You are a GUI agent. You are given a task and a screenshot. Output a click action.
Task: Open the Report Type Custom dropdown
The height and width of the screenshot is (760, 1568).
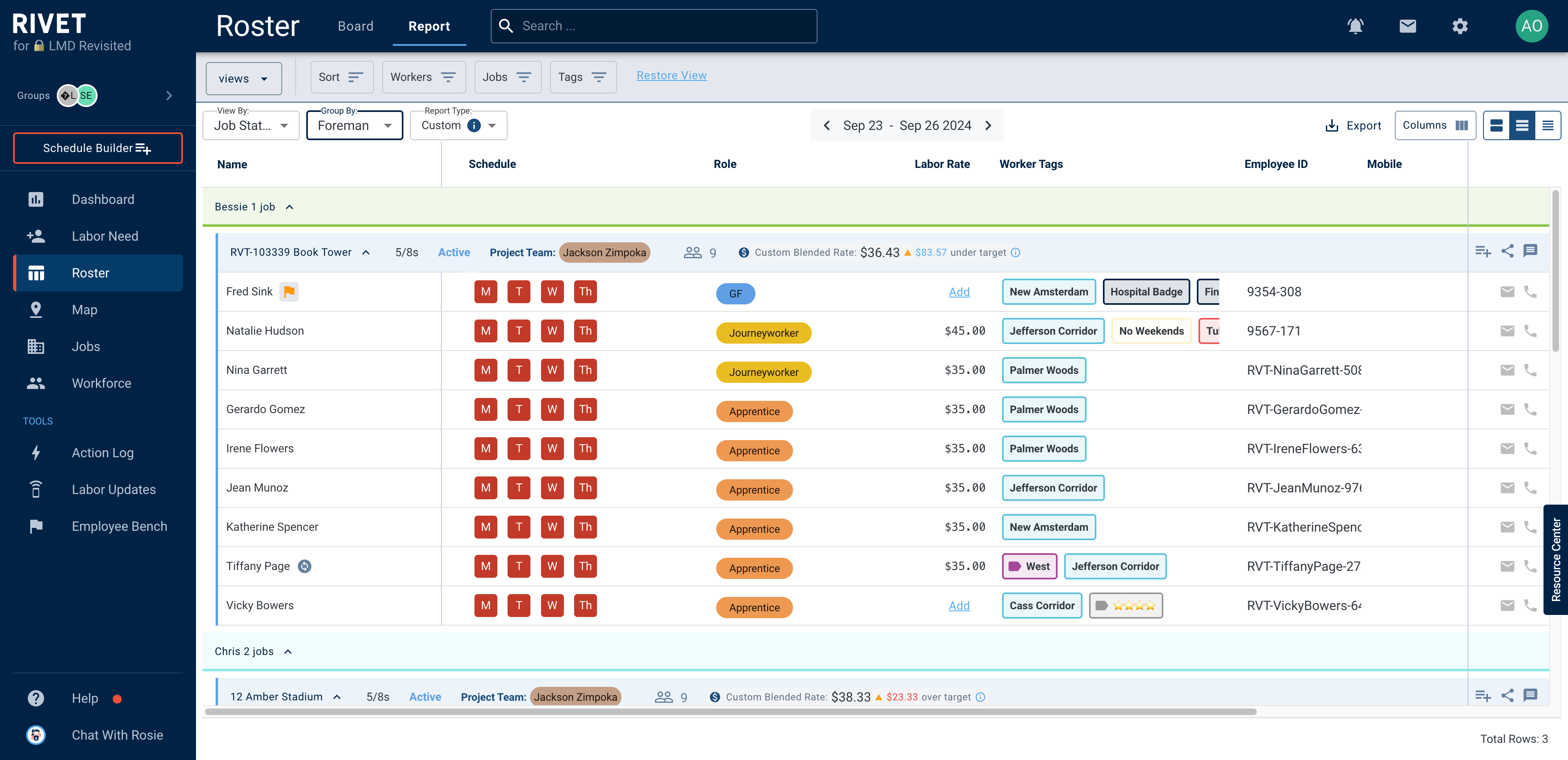coord(458,125)
